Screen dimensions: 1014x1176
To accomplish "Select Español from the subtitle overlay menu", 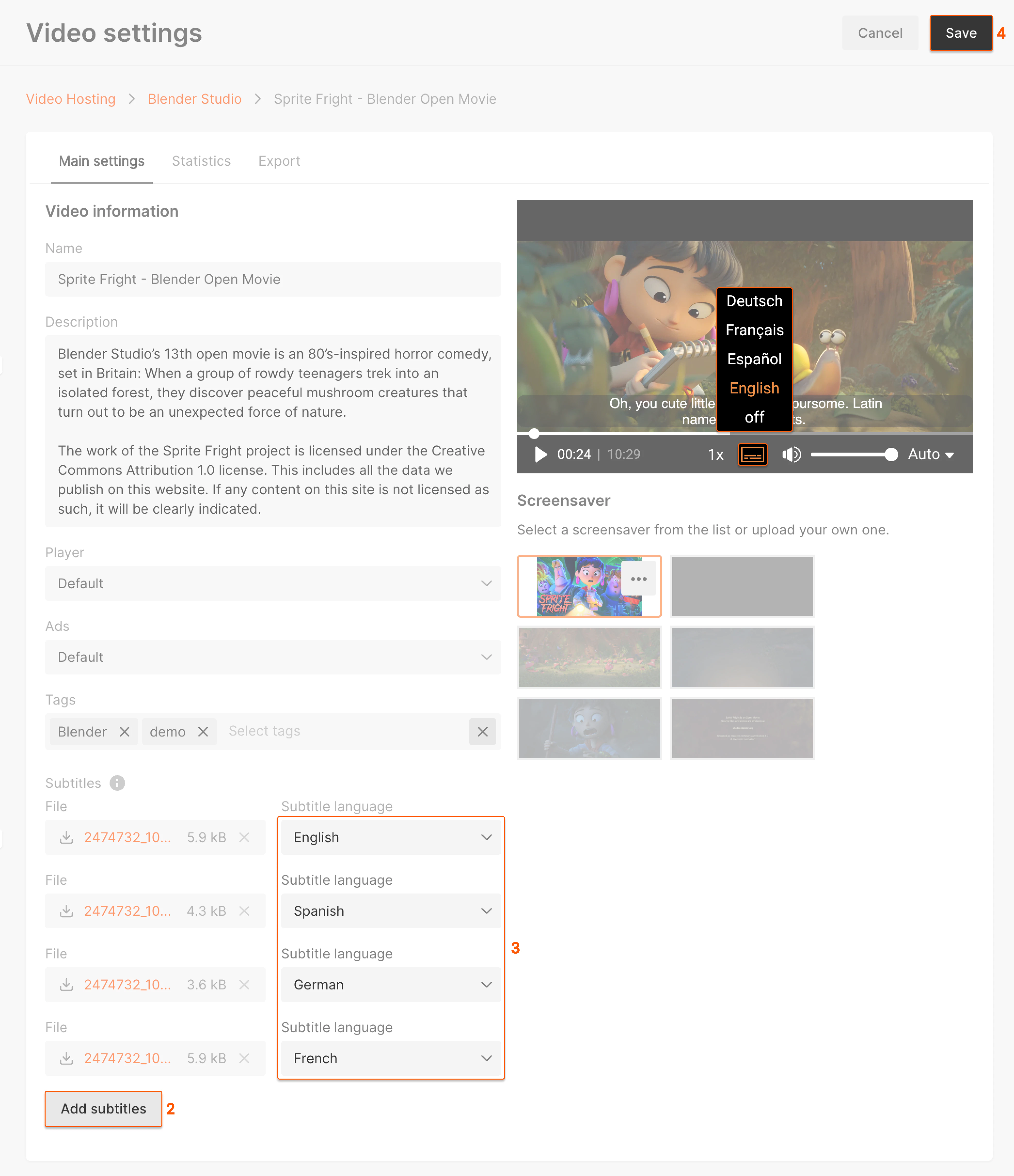I will click(x=754, y=359).
